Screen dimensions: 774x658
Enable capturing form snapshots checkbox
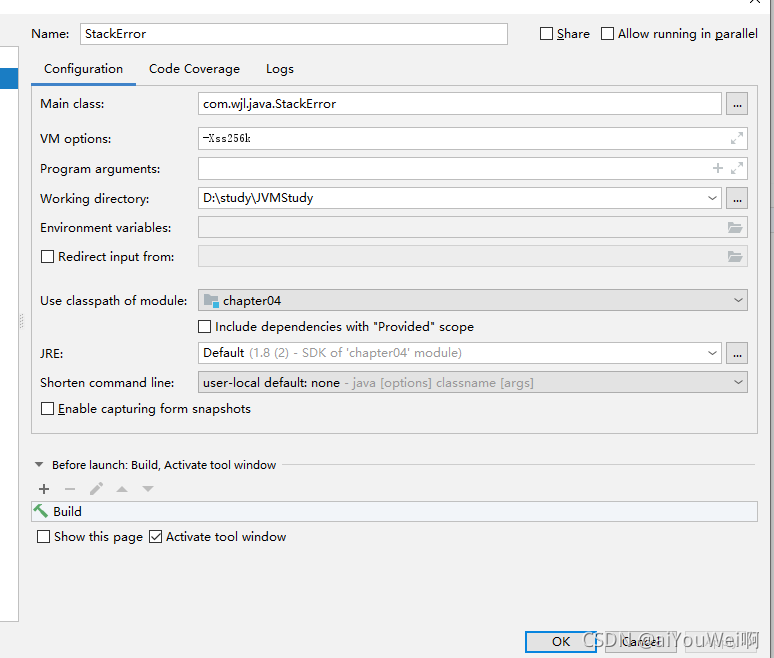(47, 409)
